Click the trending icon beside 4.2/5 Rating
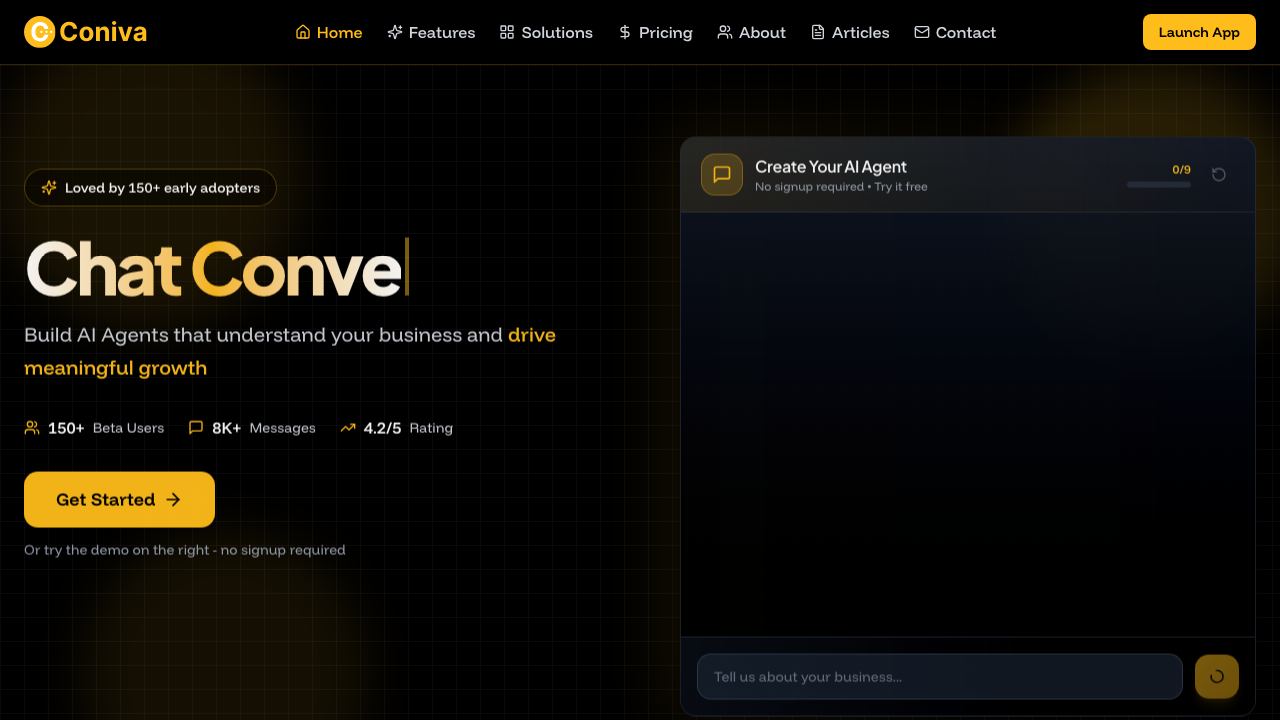 [x=348, y=427]
